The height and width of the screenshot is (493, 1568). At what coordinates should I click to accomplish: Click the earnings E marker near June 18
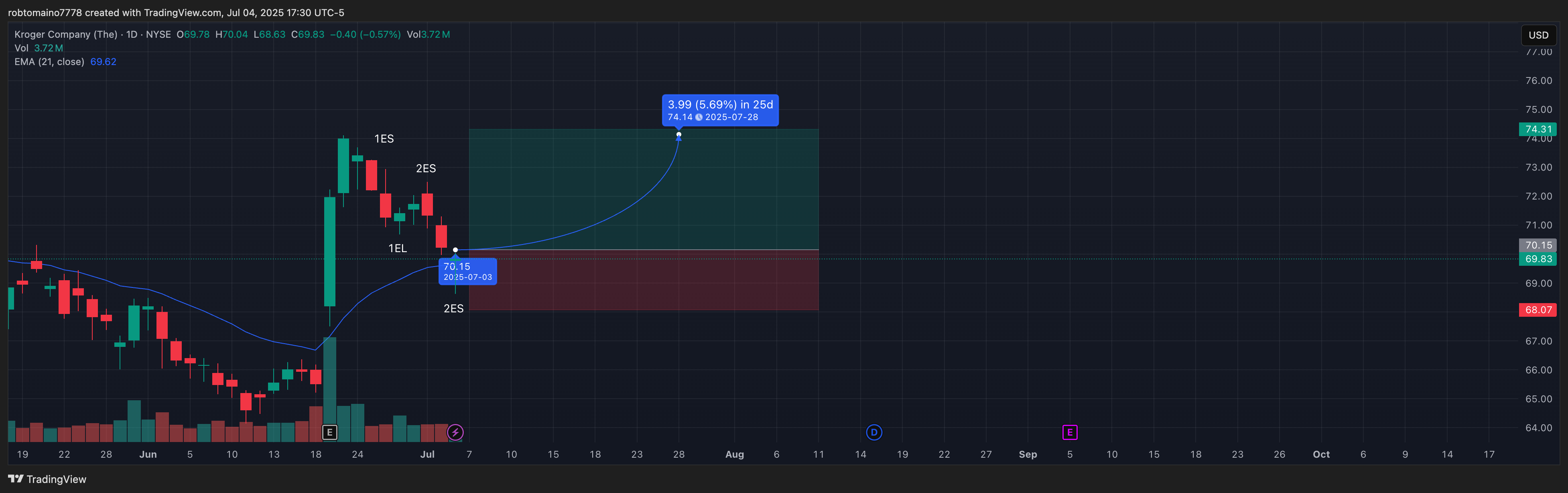click(x=329, y=432)
